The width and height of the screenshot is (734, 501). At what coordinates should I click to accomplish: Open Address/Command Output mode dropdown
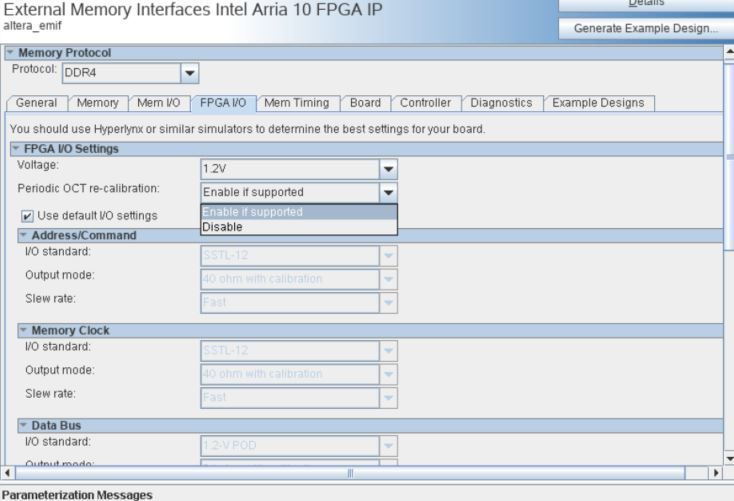(299, 279)
